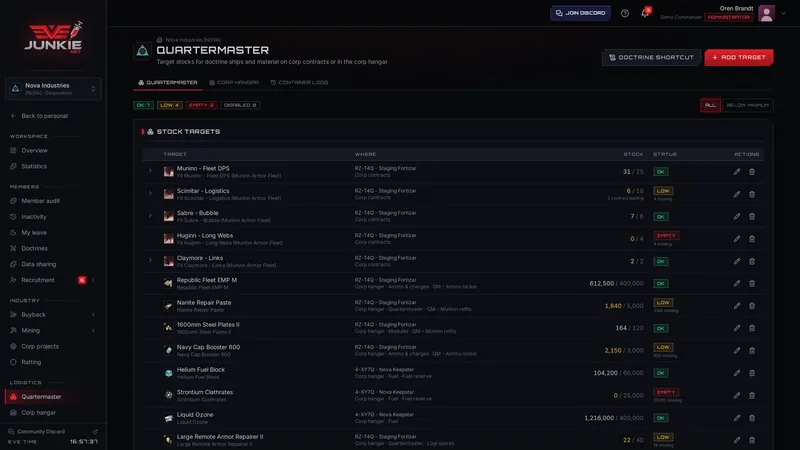The width and height of the screenshot is (800, 450).
Task: Delete the Sabre - Bubble target
Action: click(752, 216)
